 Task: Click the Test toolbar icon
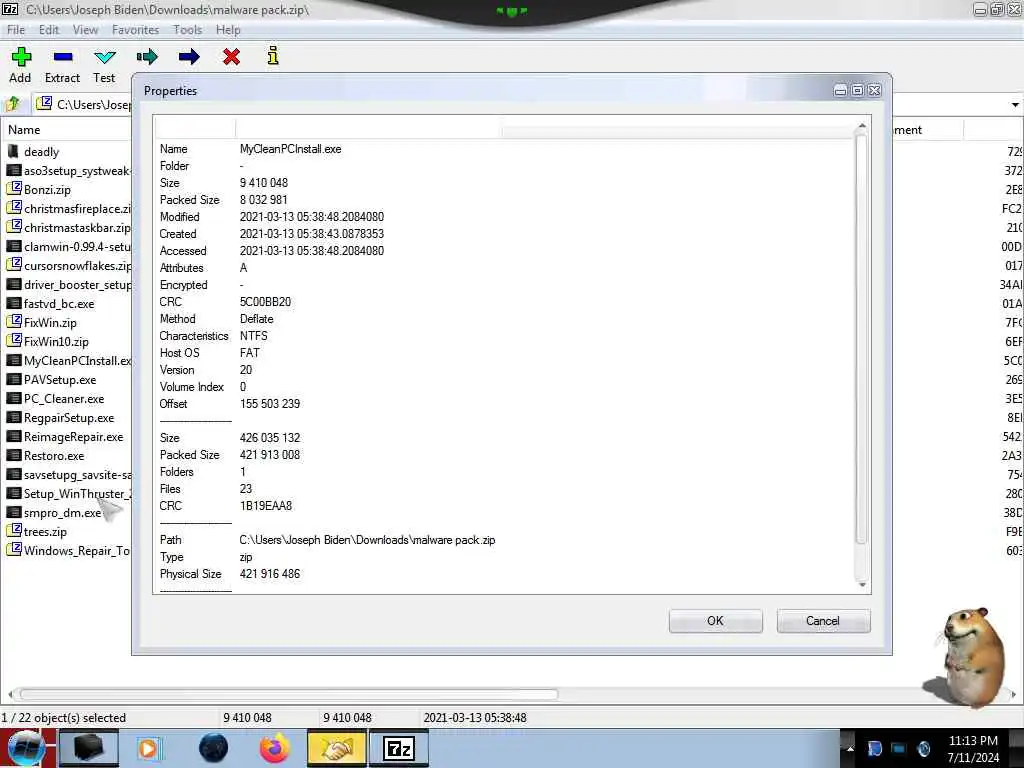point(104,57)
